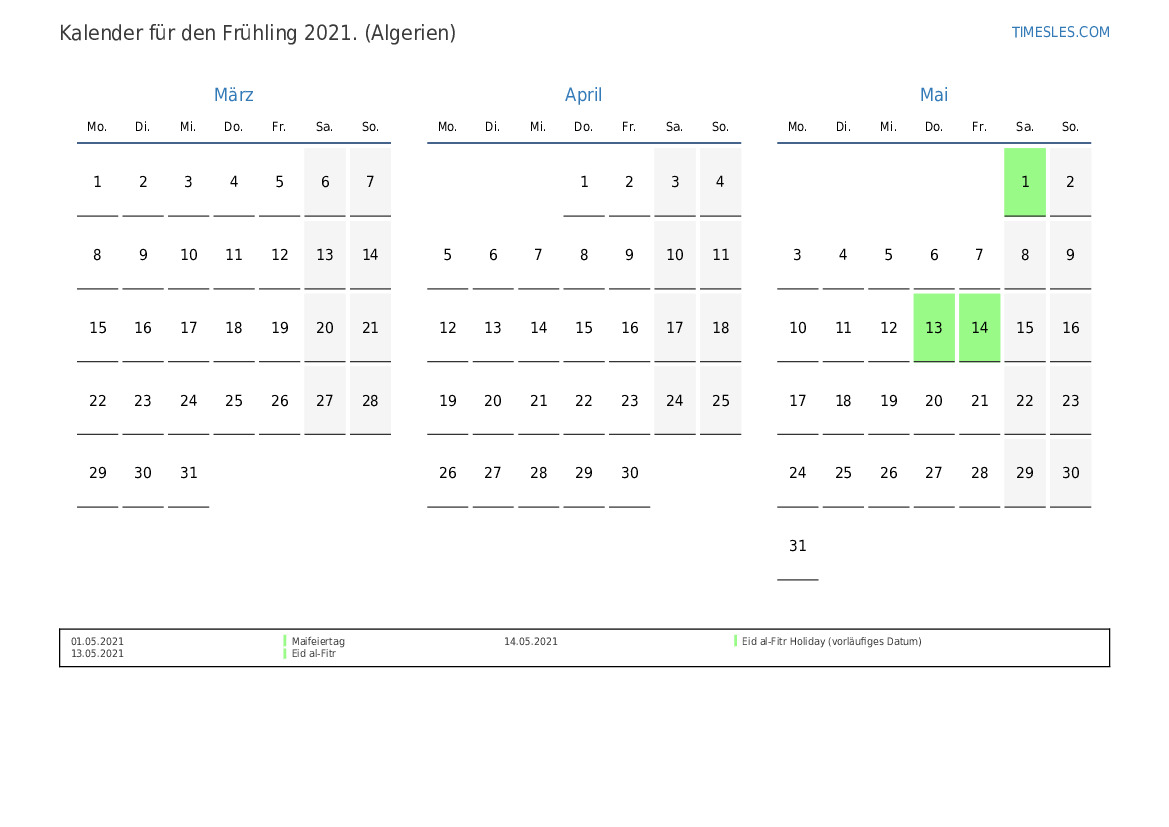The height and width of the screenshot is (827, 1169).
Task: Choose April 15 in the calendar
Action: 583,328
